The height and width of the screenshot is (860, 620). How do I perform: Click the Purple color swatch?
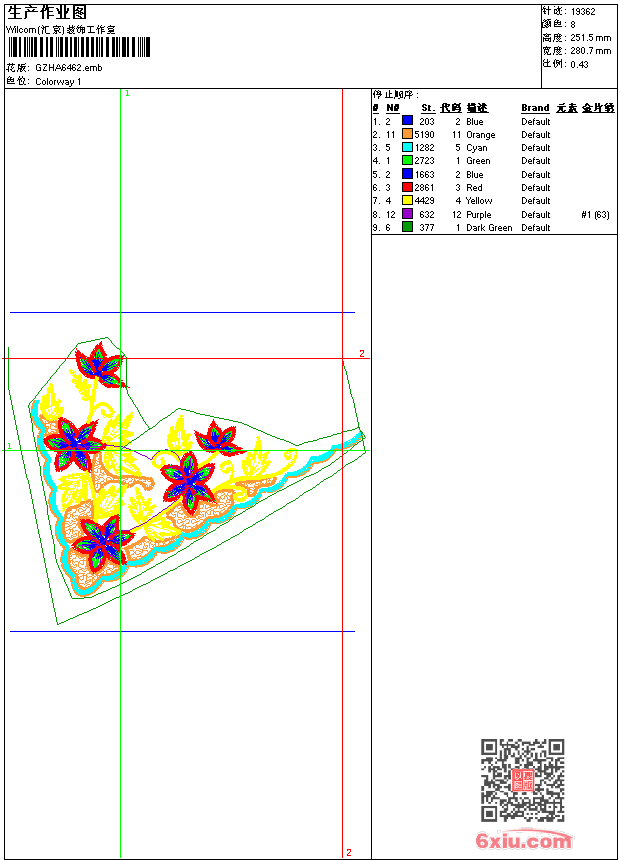408,214
